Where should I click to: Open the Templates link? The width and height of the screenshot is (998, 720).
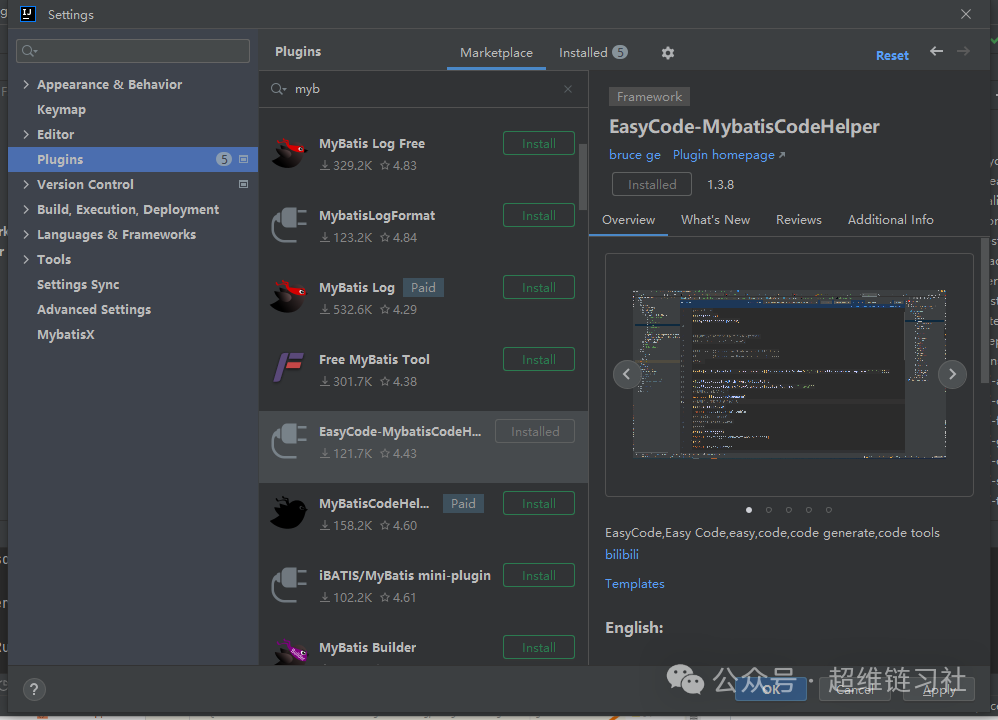coord(635,584)
